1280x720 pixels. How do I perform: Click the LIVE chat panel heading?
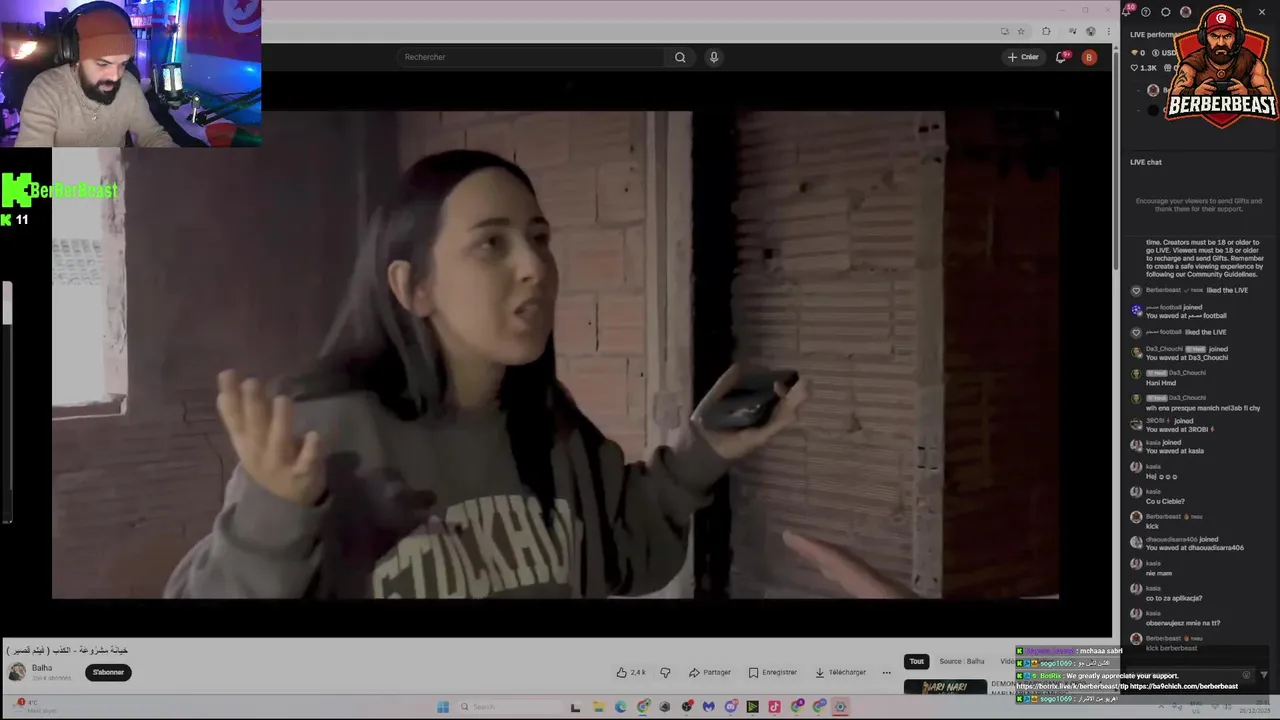coord(1146,162)
